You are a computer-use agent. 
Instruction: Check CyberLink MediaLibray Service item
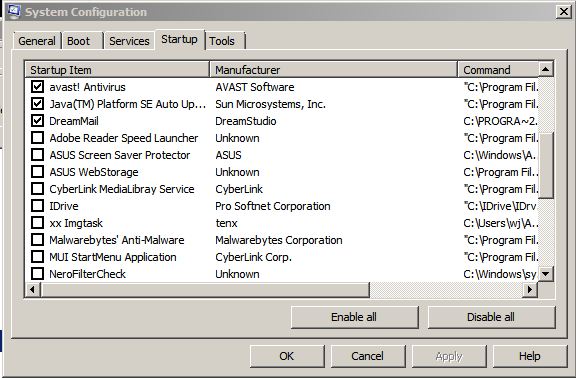point(37,188)
